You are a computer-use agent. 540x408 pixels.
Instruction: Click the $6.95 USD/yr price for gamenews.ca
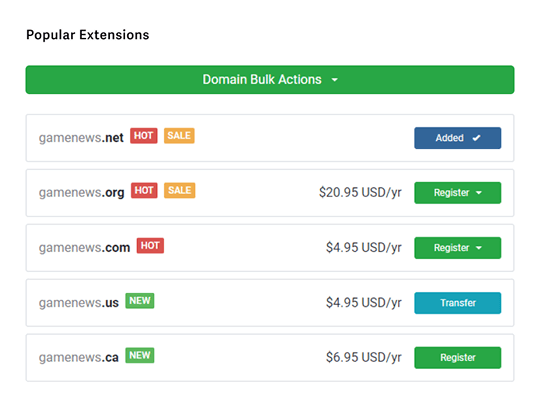coord(364,357)
